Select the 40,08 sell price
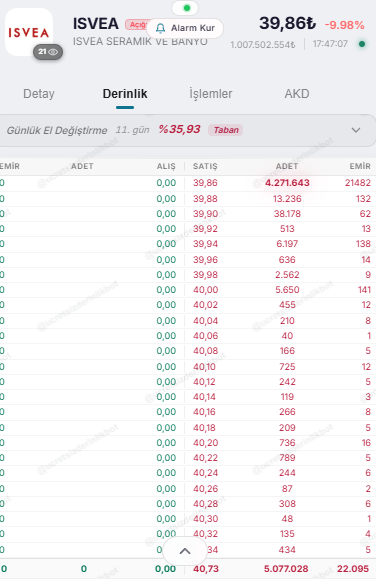Screen dimensions: 376x579 tap(205, 351)
